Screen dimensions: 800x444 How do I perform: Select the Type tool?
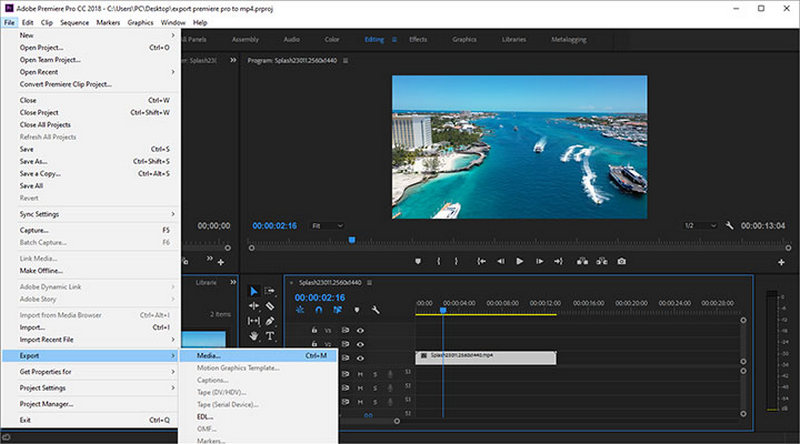pyautogui.click(x=269, y=336)
